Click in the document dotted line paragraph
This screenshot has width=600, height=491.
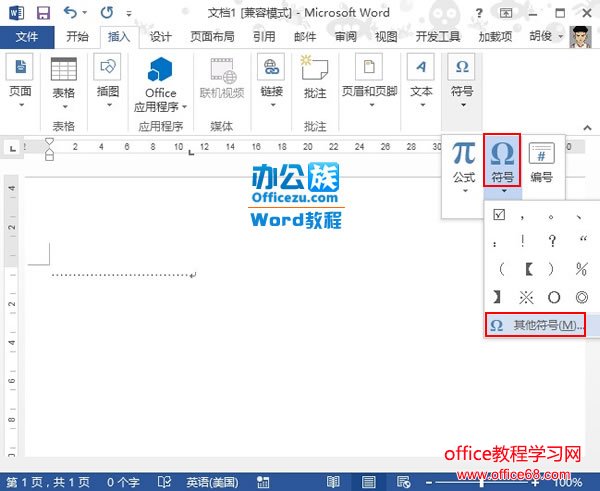(x=124, y=275)
